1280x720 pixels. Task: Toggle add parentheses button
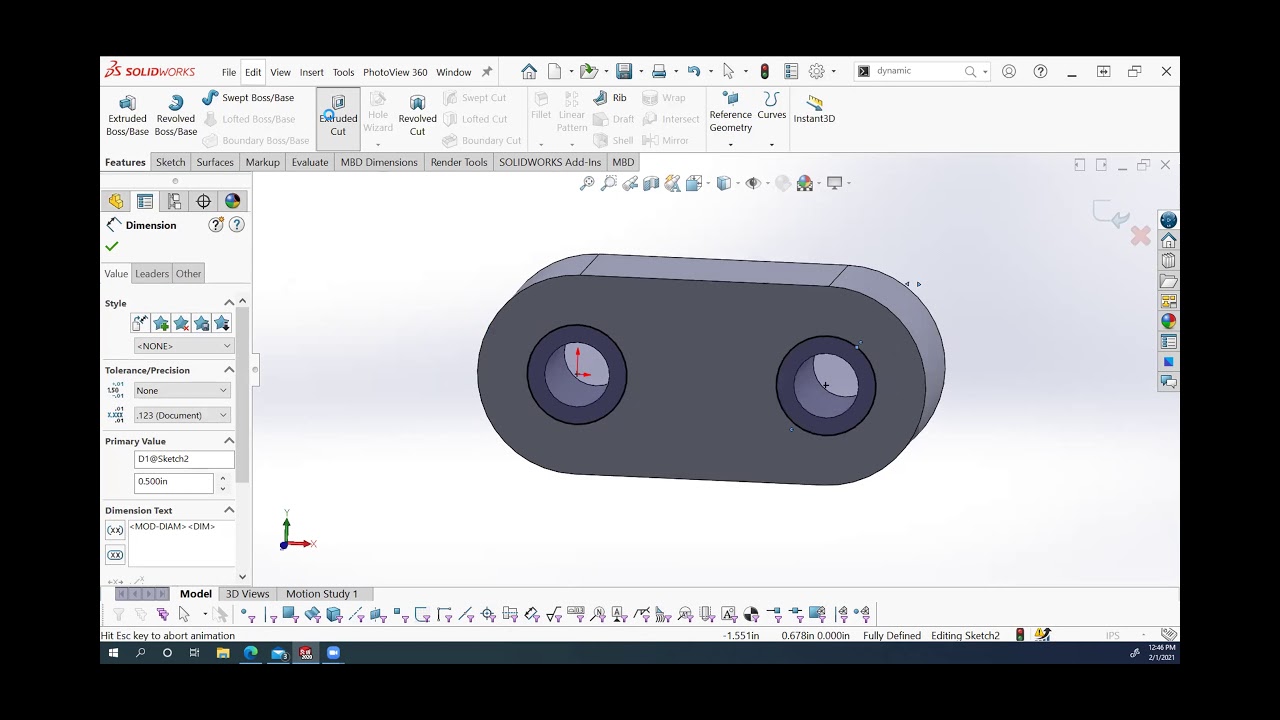115,531
